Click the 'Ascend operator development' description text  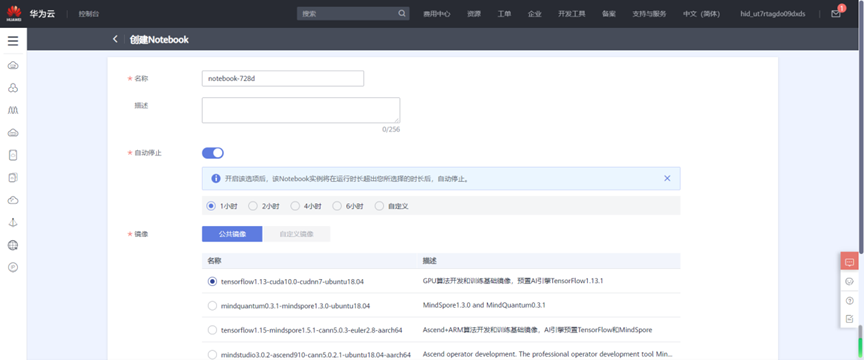click(548, 354)
